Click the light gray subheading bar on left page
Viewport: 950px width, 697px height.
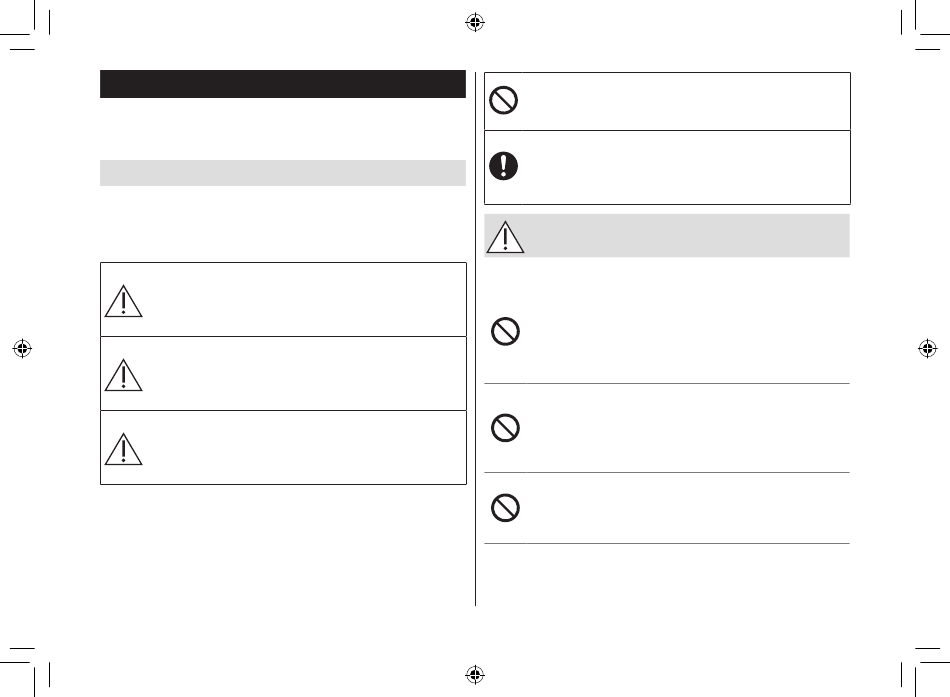[283, 173]
